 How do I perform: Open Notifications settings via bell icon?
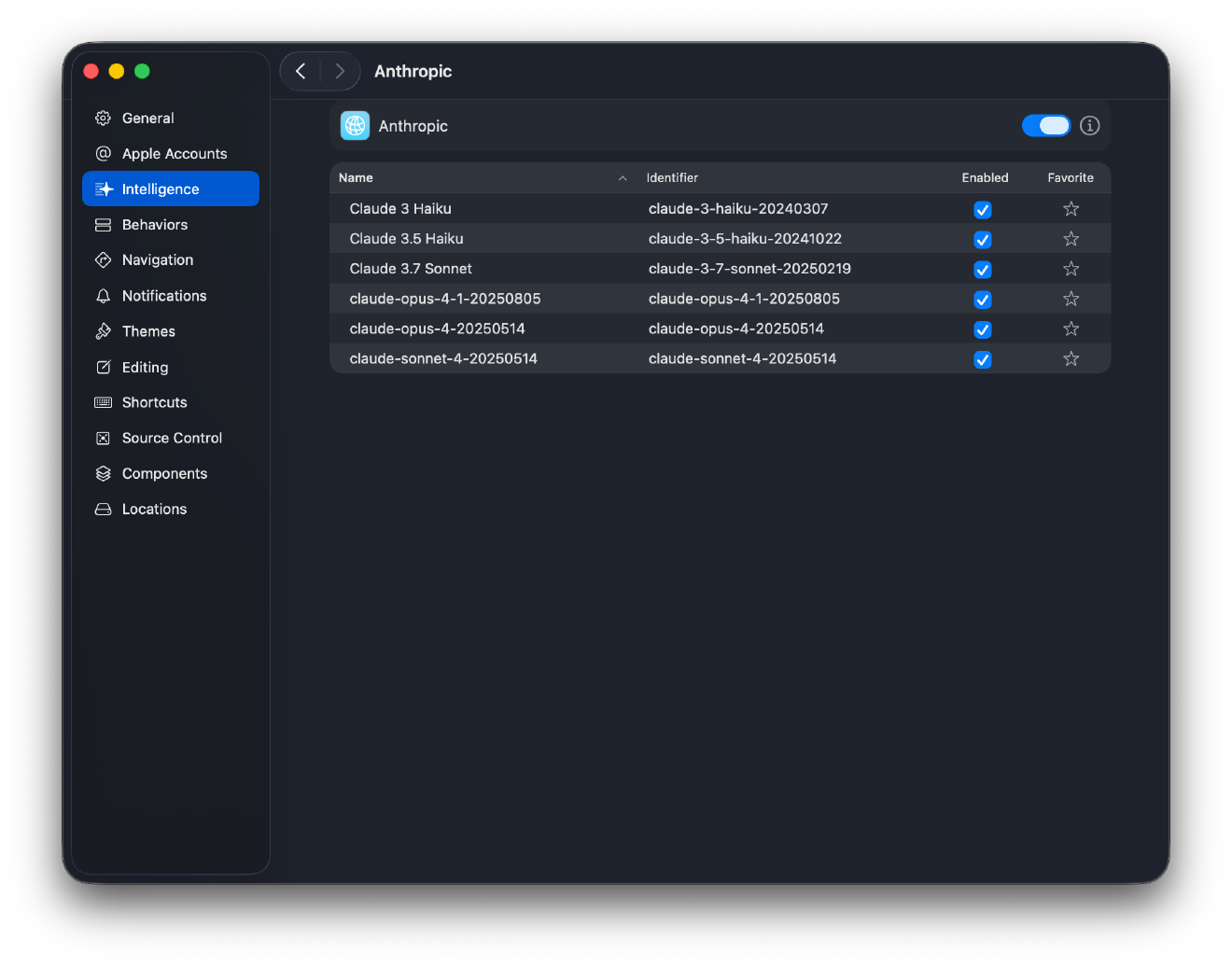[x=103, y=295]
